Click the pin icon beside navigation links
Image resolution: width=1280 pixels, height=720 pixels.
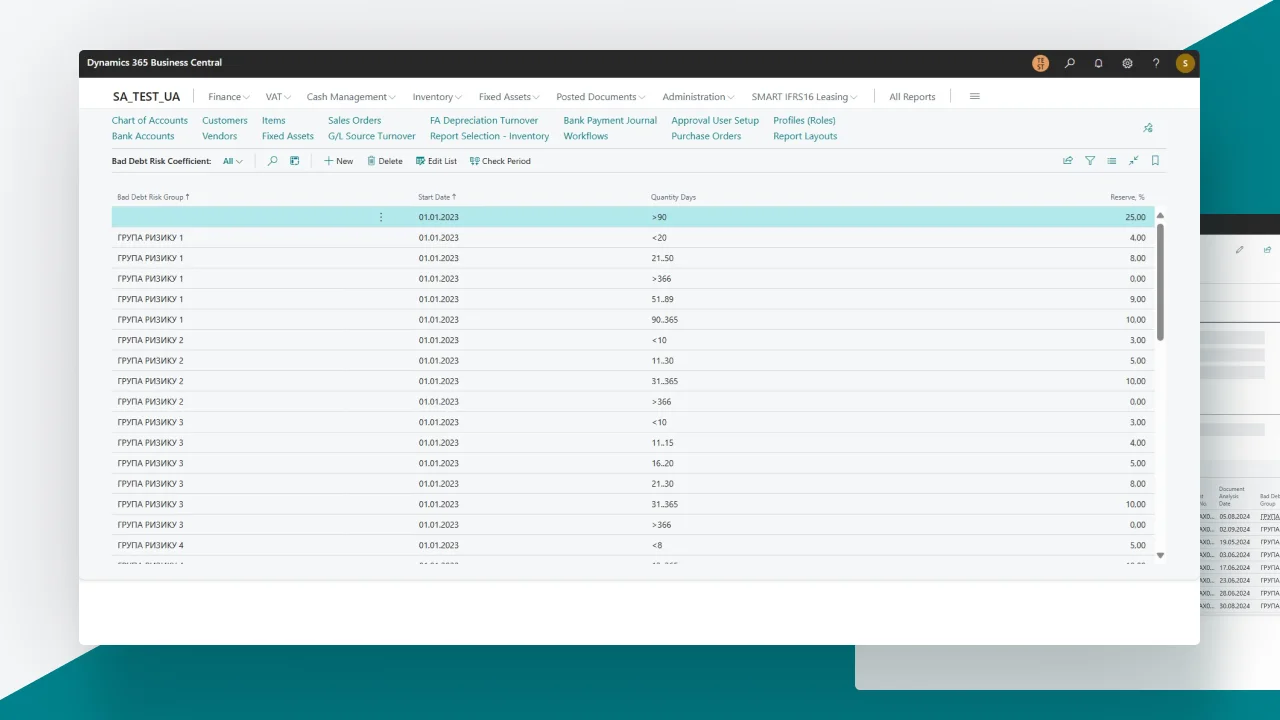1148,128
